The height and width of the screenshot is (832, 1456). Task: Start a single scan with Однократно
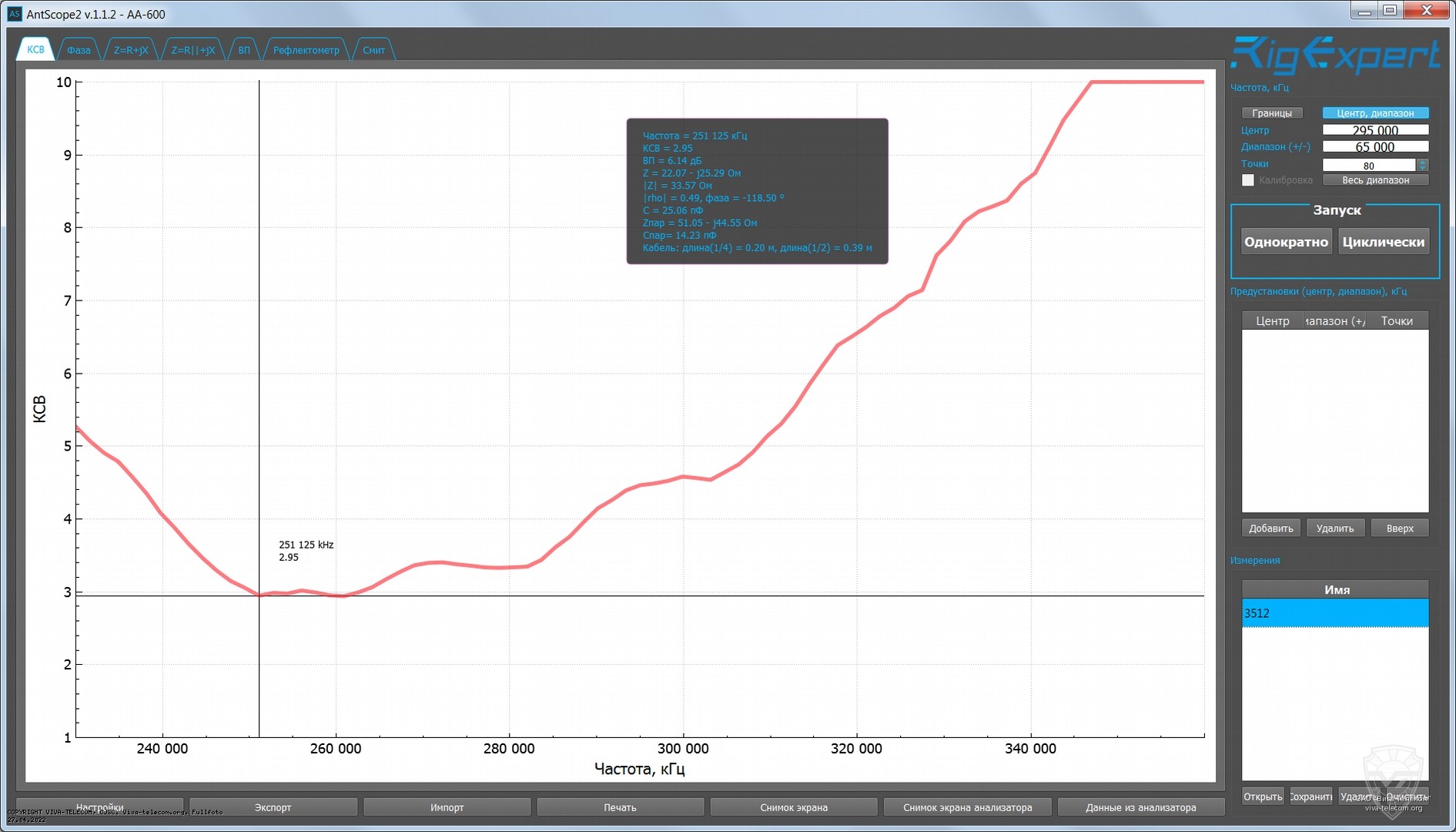[x=1286, y=242]
